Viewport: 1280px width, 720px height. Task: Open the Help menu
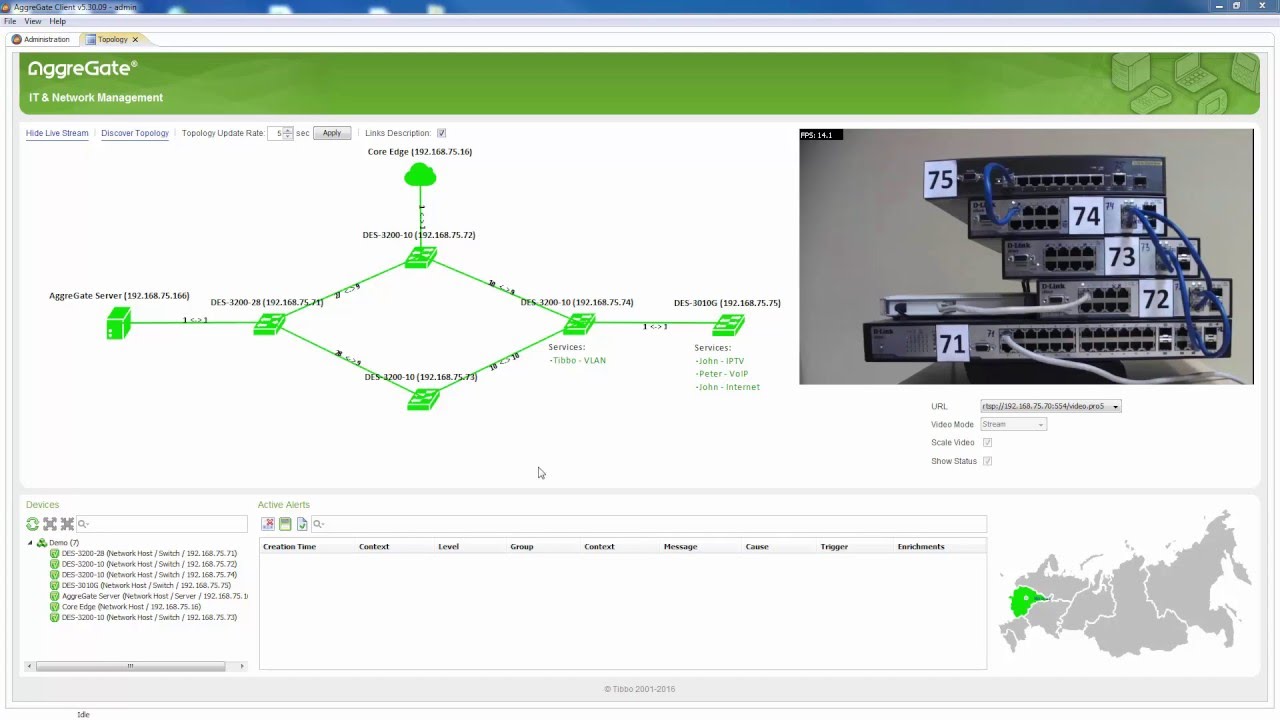coord(57,21)
